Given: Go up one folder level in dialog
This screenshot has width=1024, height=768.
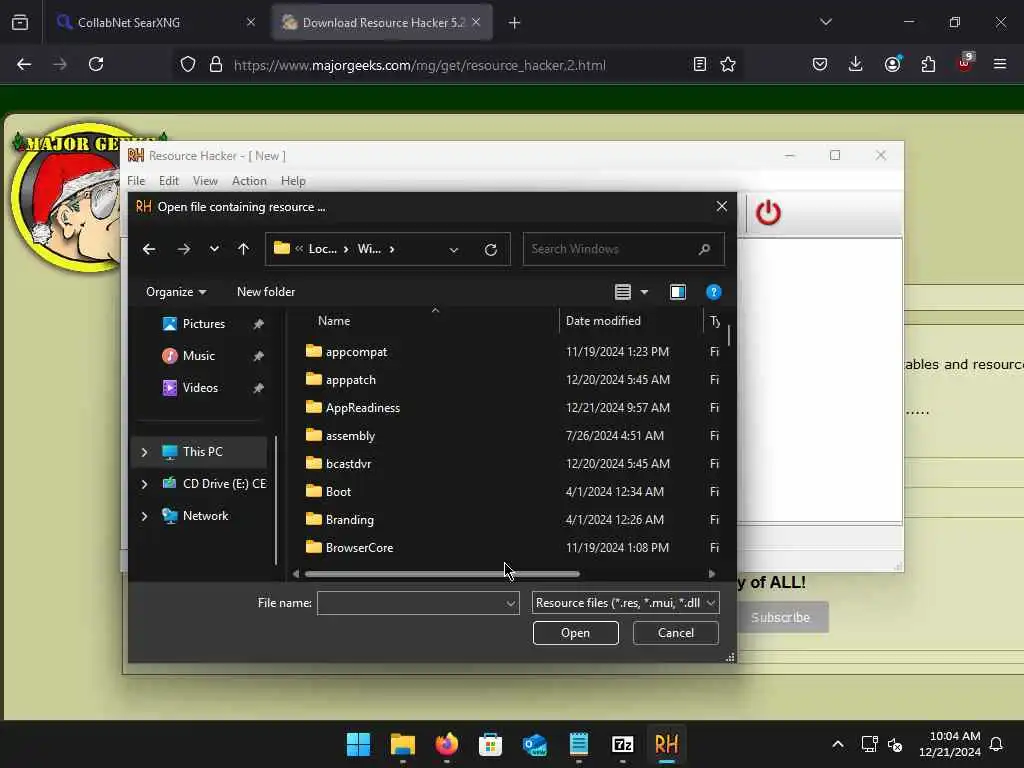Looking at the screenshot, I should point(243,249).
